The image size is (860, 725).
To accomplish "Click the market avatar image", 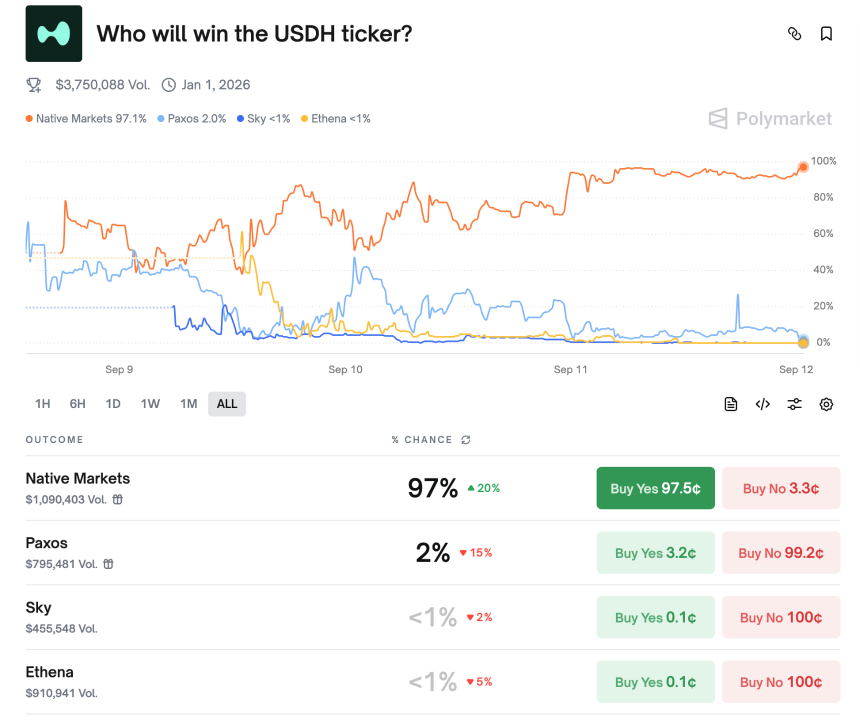I will click(x=53, y=33).
